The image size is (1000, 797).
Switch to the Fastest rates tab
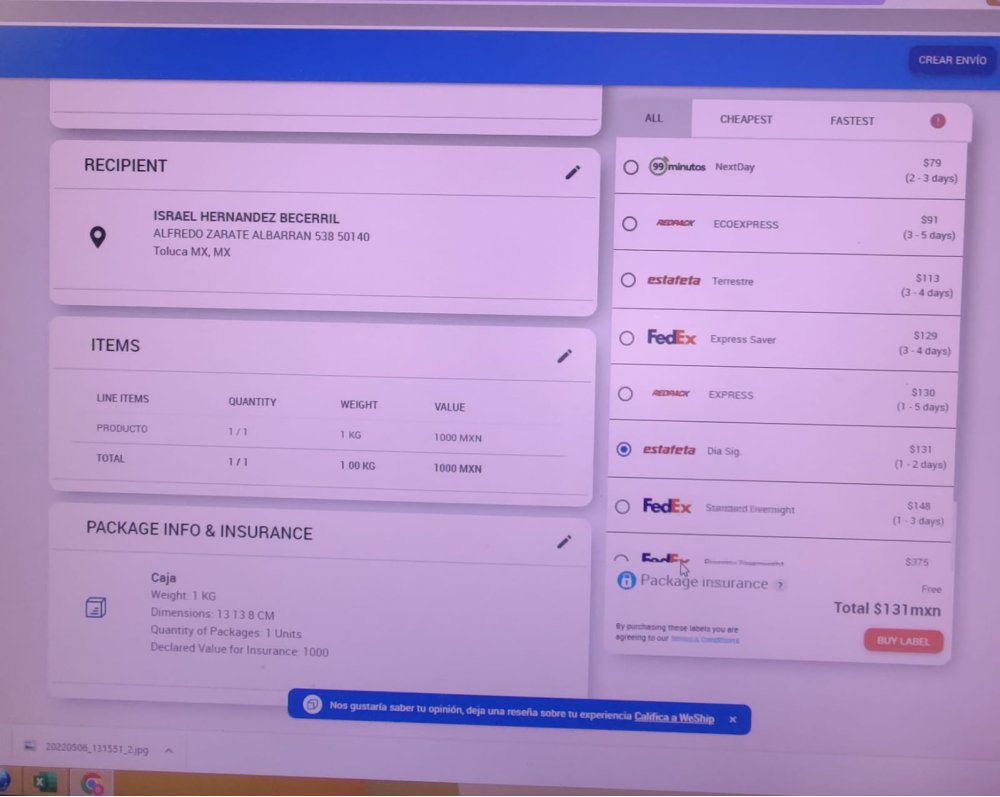point(852,121)
